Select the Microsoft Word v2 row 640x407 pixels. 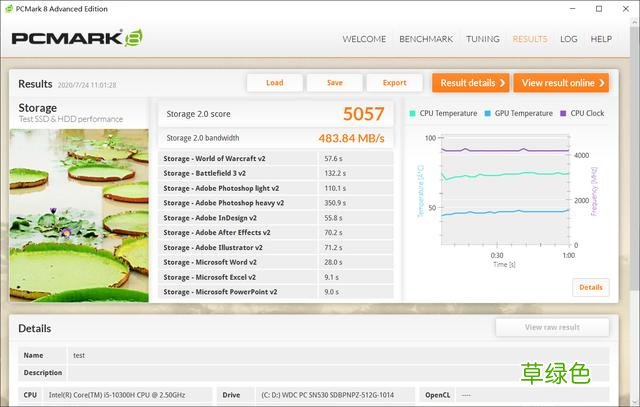coord(276,262)
